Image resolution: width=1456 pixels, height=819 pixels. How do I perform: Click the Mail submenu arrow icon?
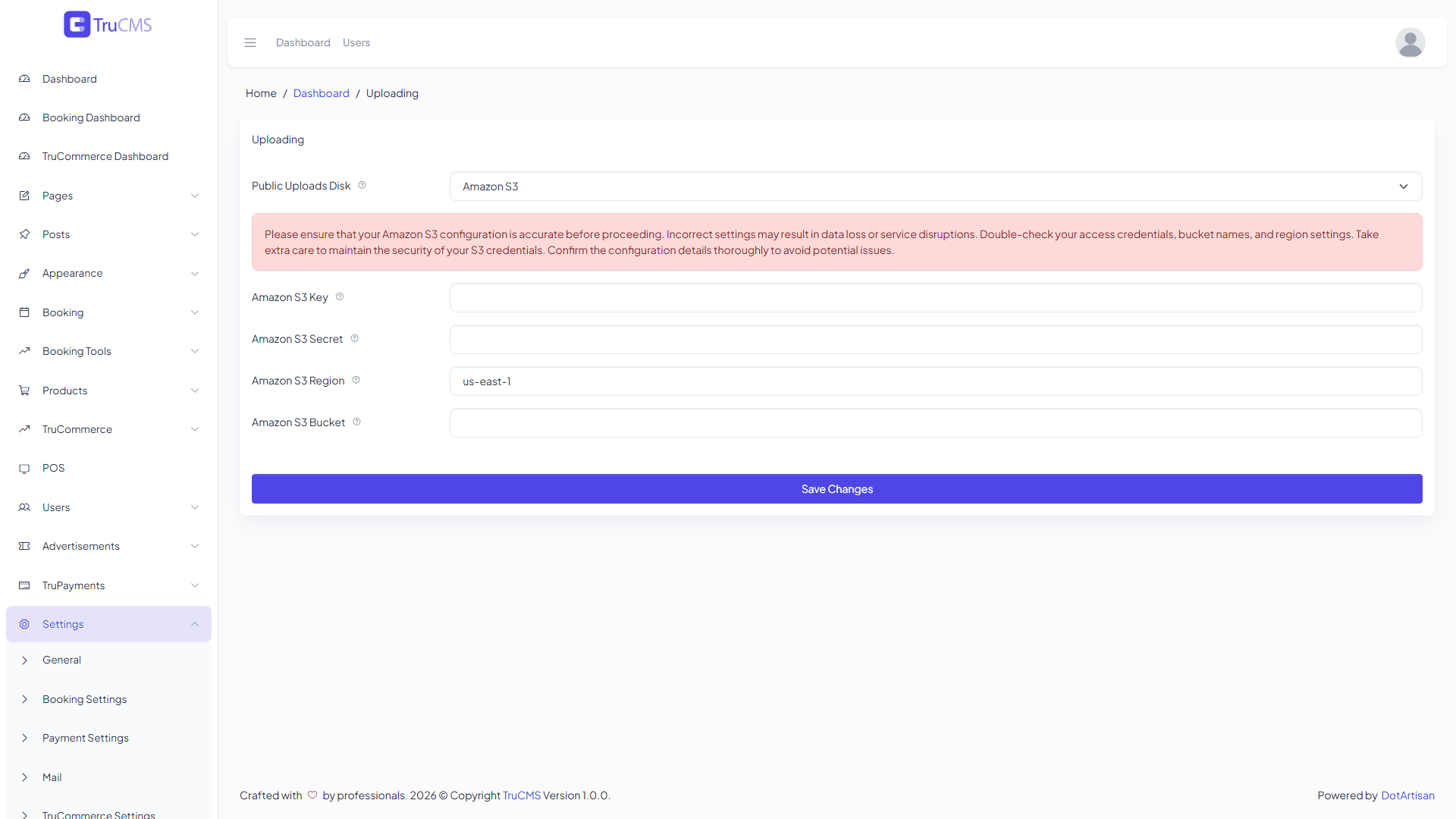point(24,777)
